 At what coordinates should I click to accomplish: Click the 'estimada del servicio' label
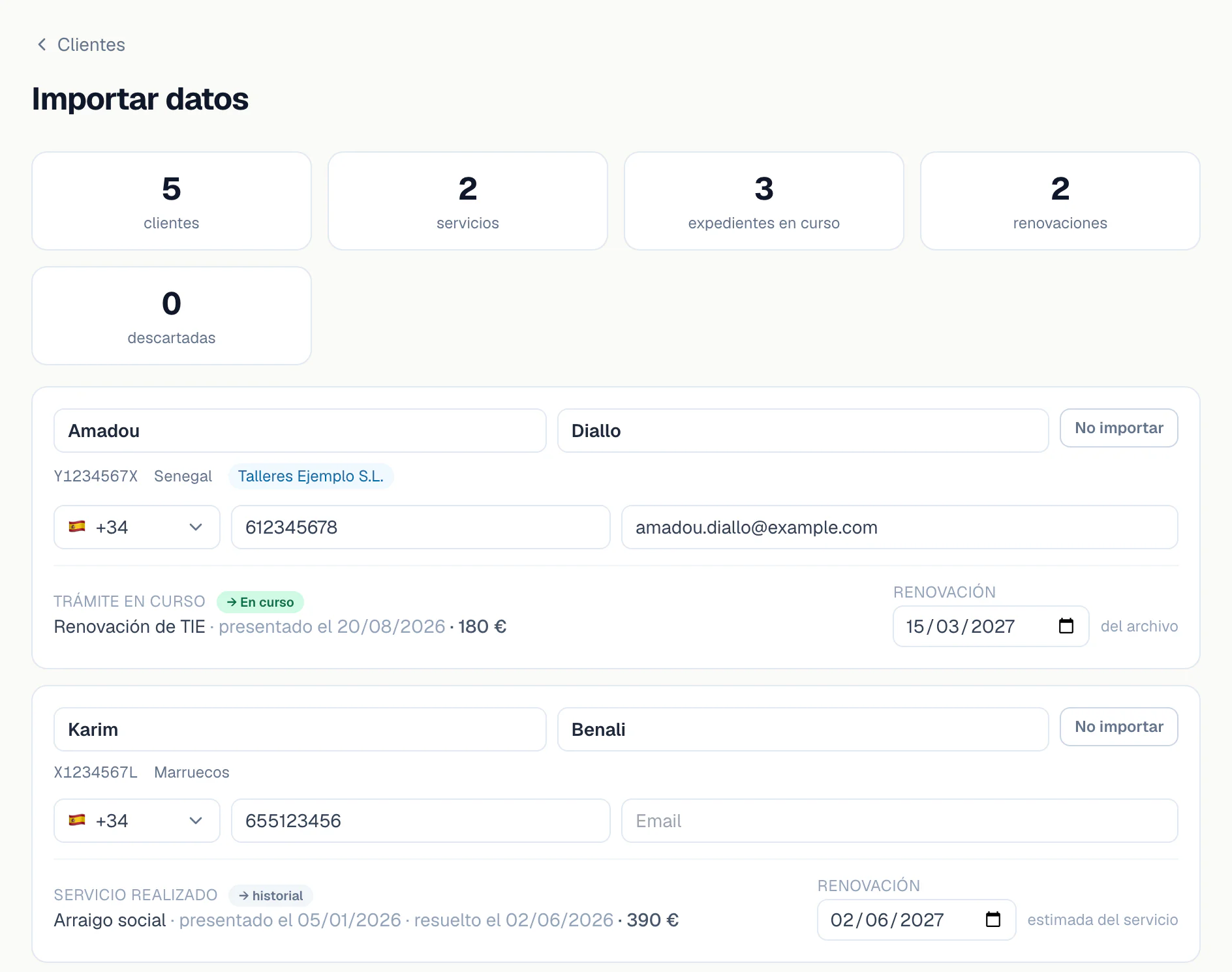click(1103, 920)
